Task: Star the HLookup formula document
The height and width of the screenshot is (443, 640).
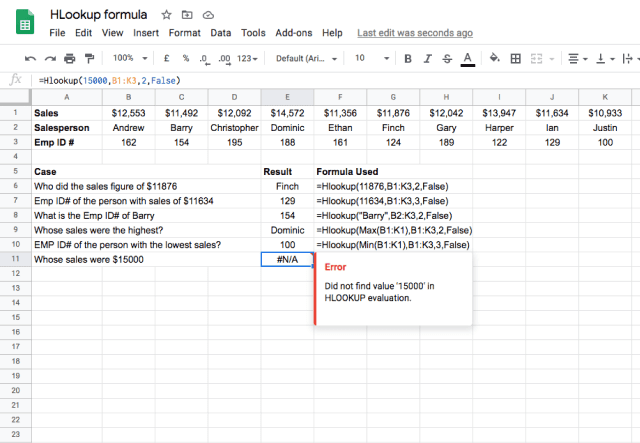Action: (166, 15)
